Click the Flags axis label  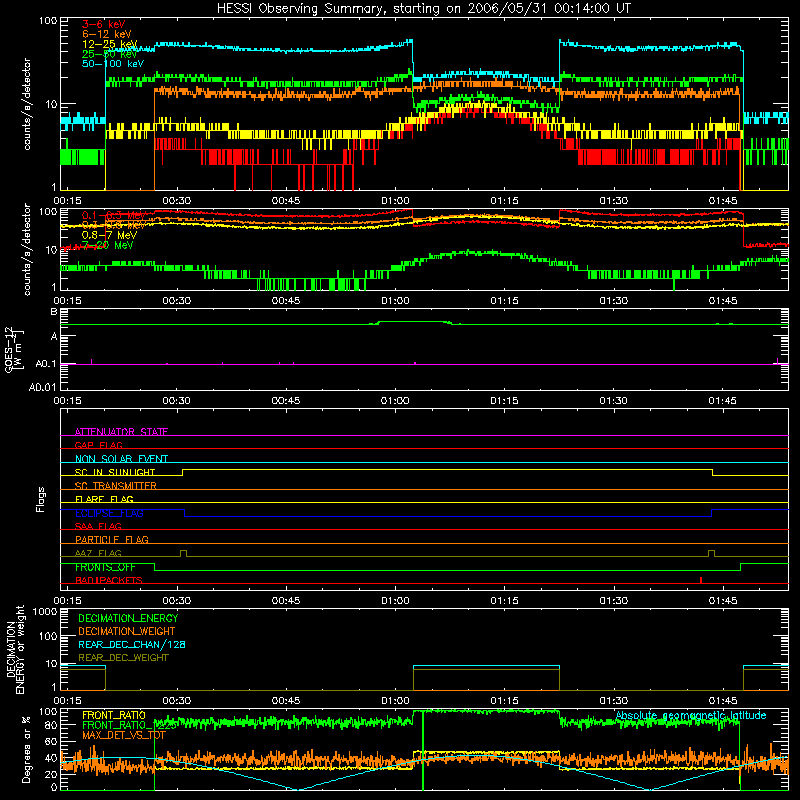coord(40,499)
